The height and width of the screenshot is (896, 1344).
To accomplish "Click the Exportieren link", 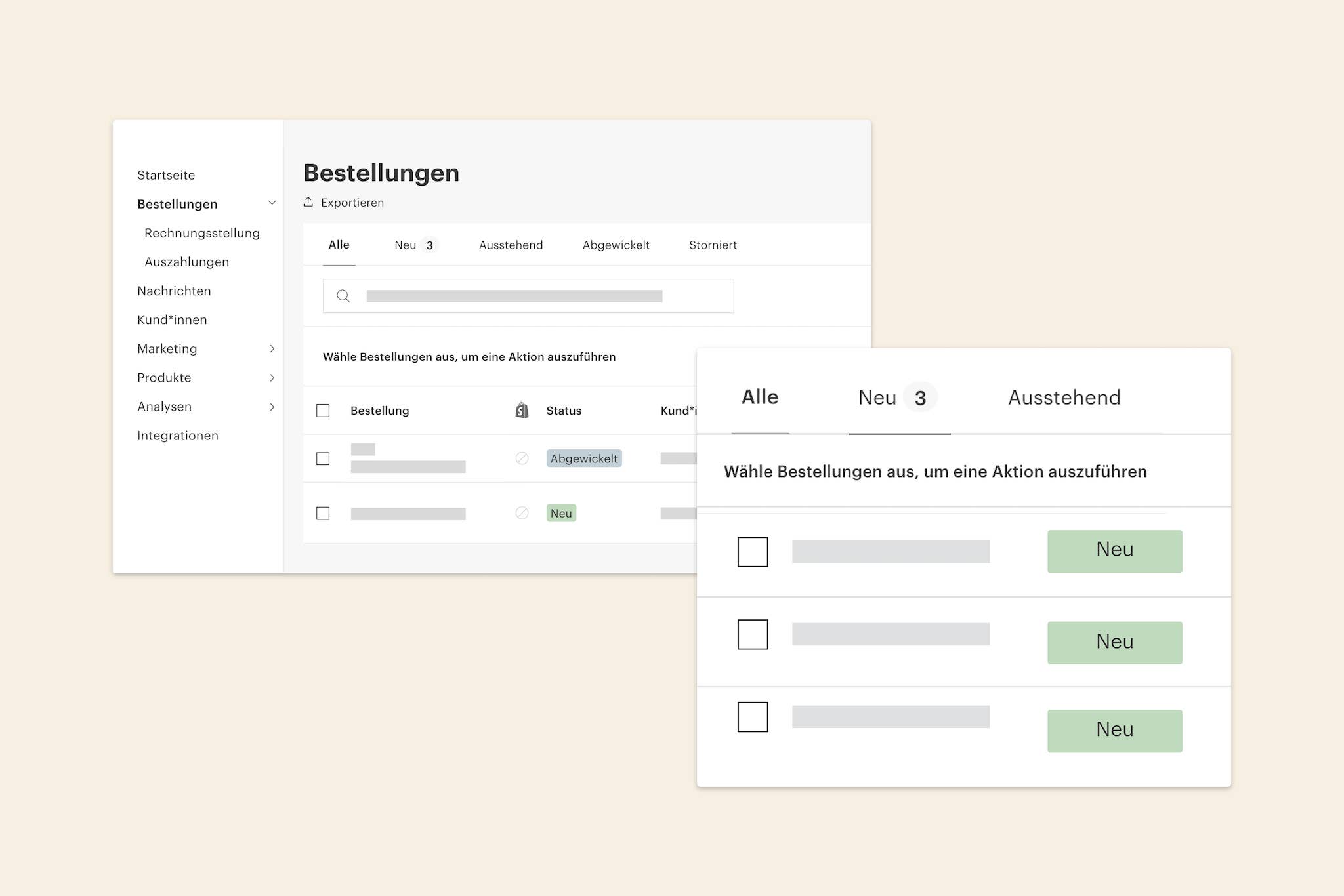I will pyautogui.click(x=352, y=203).
